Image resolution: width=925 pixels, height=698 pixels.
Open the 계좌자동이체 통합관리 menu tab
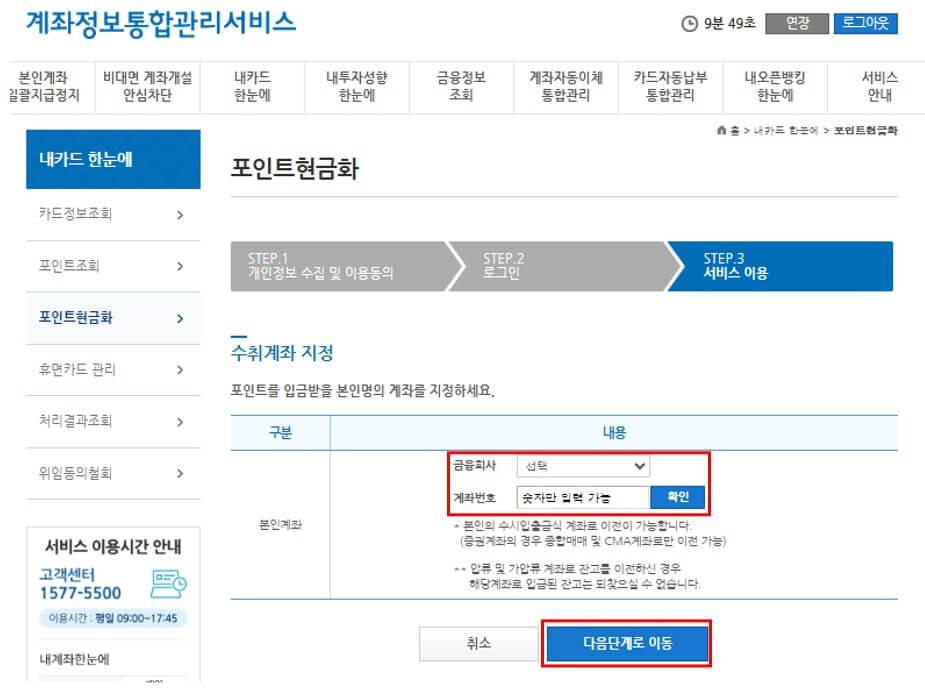tap(565, 86)
